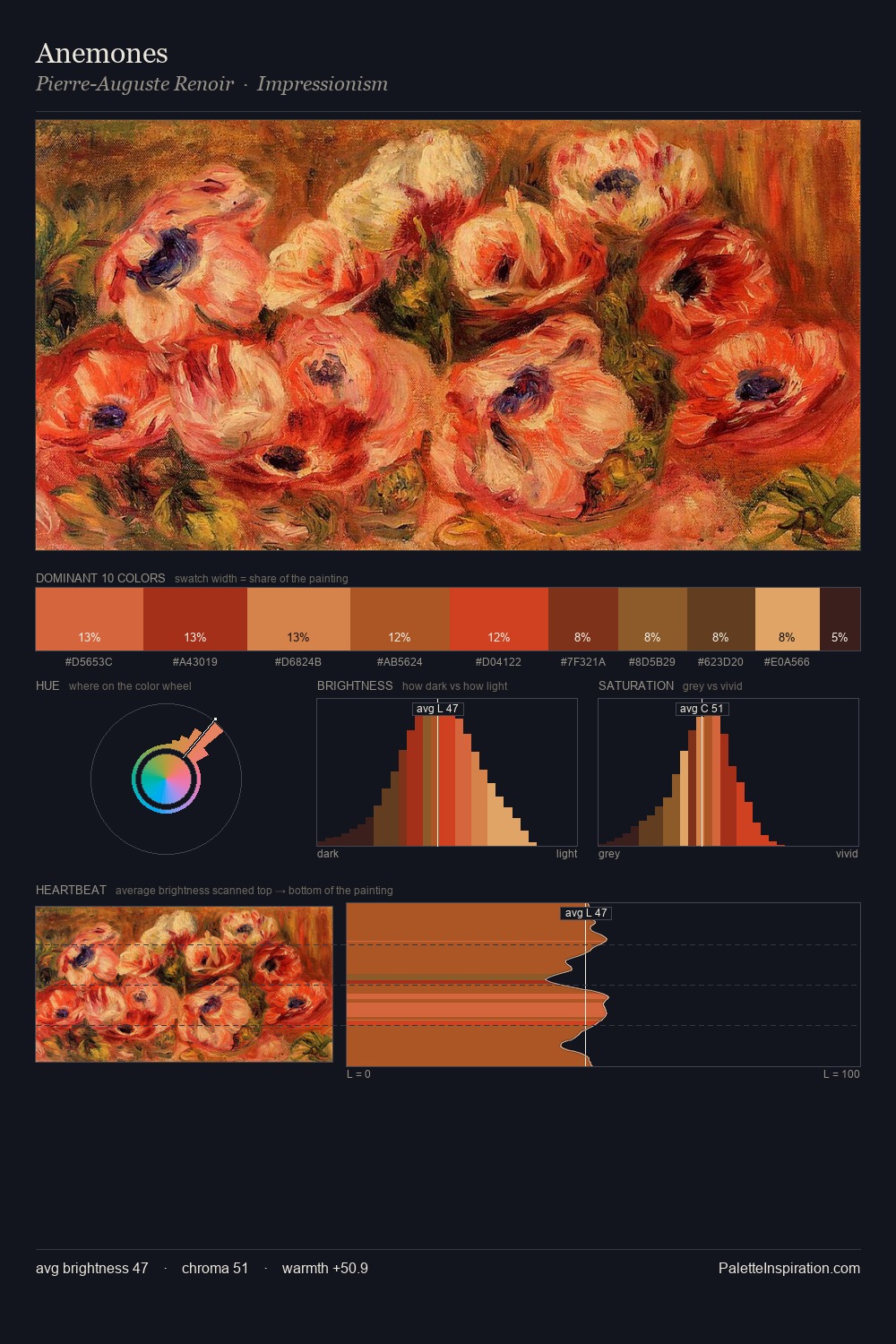Click the Pierre-Auguste Renoir · Impressionism subtitle
Viewport: 896px width, 1344px height.
tap(212, 84)
